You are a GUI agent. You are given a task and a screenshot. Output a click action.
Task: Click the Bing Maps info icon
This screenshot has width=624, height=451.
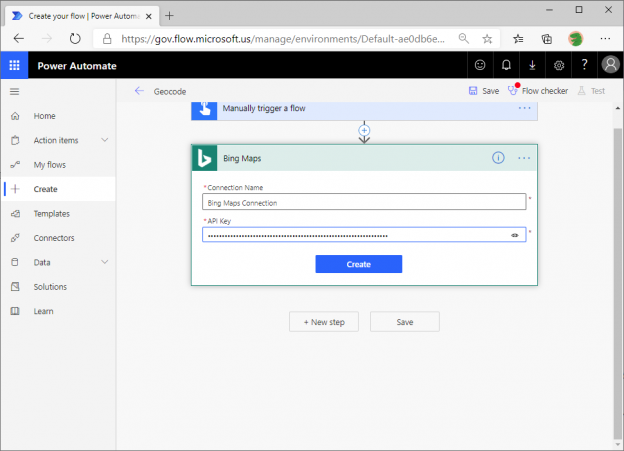(498, 158)
